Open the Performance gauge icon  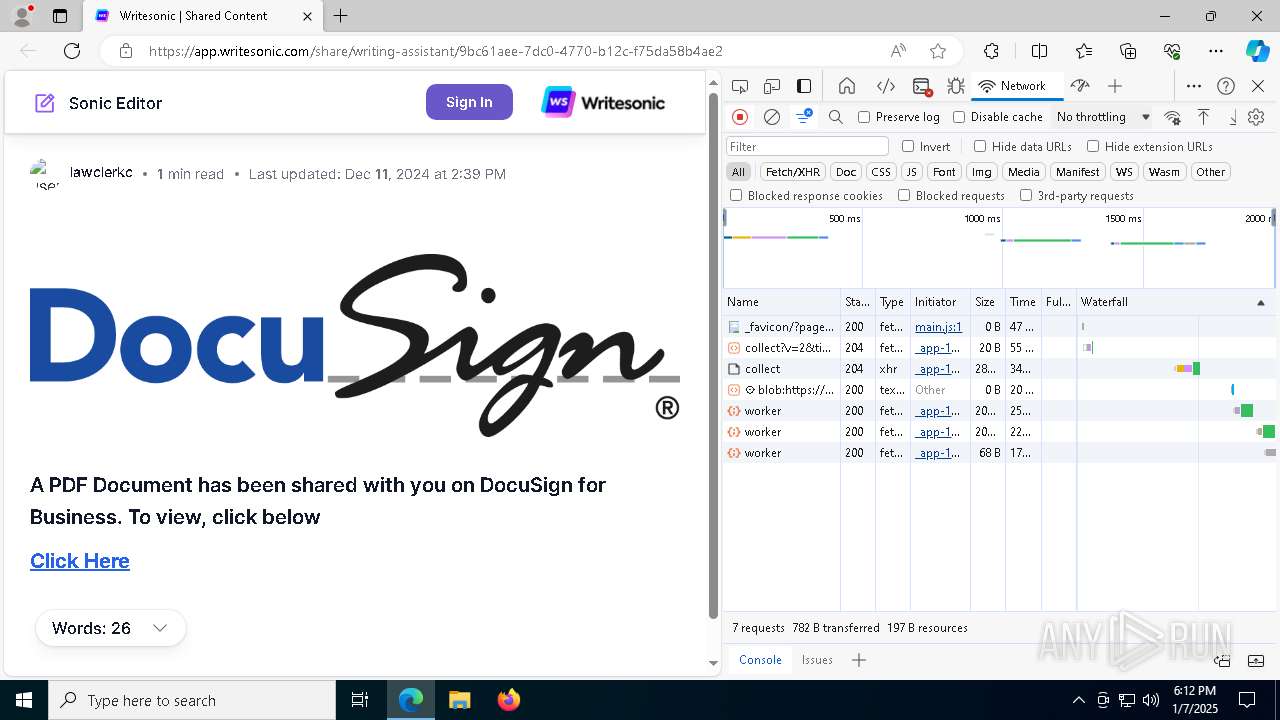[x=1079, y=86]
